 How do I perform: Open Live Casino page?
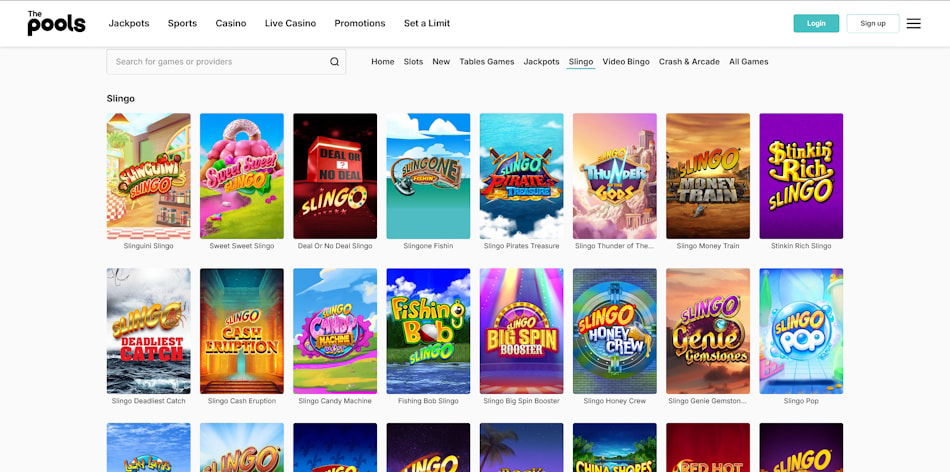290,24
